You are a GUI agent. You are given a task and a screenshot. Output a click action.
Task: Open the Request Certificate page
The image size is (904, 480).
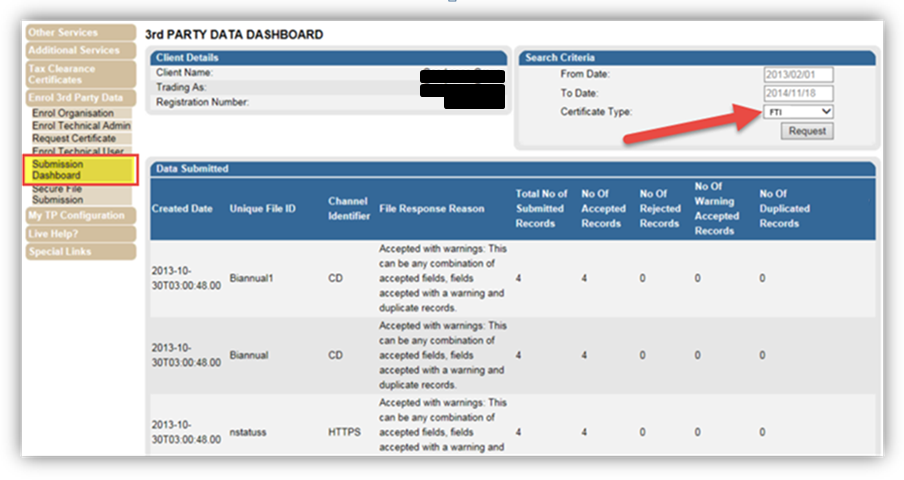click(x=74, y=138)
